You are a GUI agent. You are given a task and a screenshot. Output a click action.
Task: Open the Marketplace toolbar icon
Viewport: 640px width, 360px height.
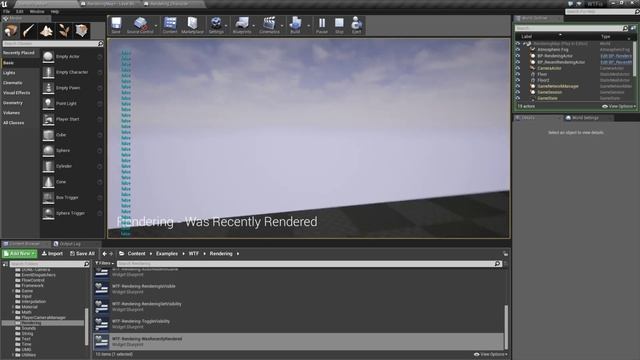click(192, 25)
